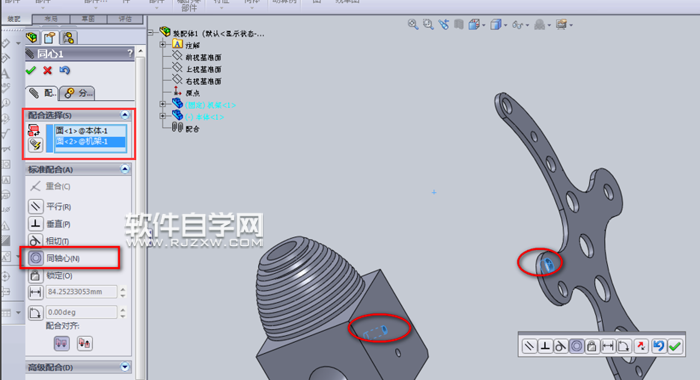Screen dimensions: 700x380
Task: Switch to the 布局 tab
Action: [x=51, y=19]
